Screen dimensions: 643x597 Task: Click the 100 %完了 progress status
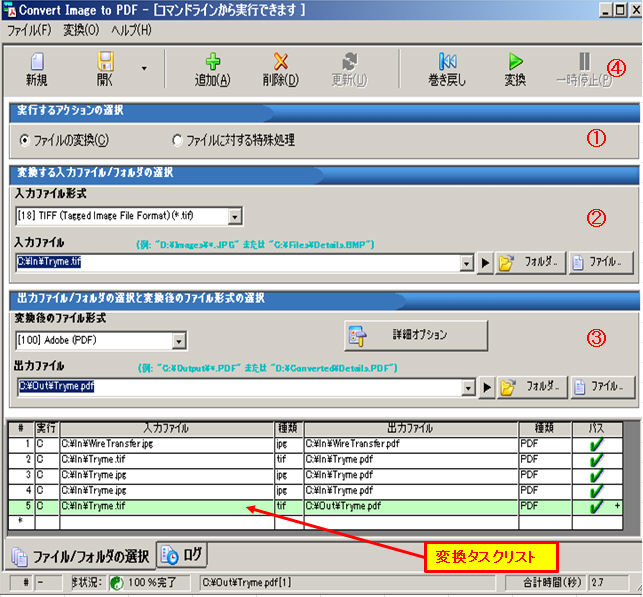tap(152, 582)
